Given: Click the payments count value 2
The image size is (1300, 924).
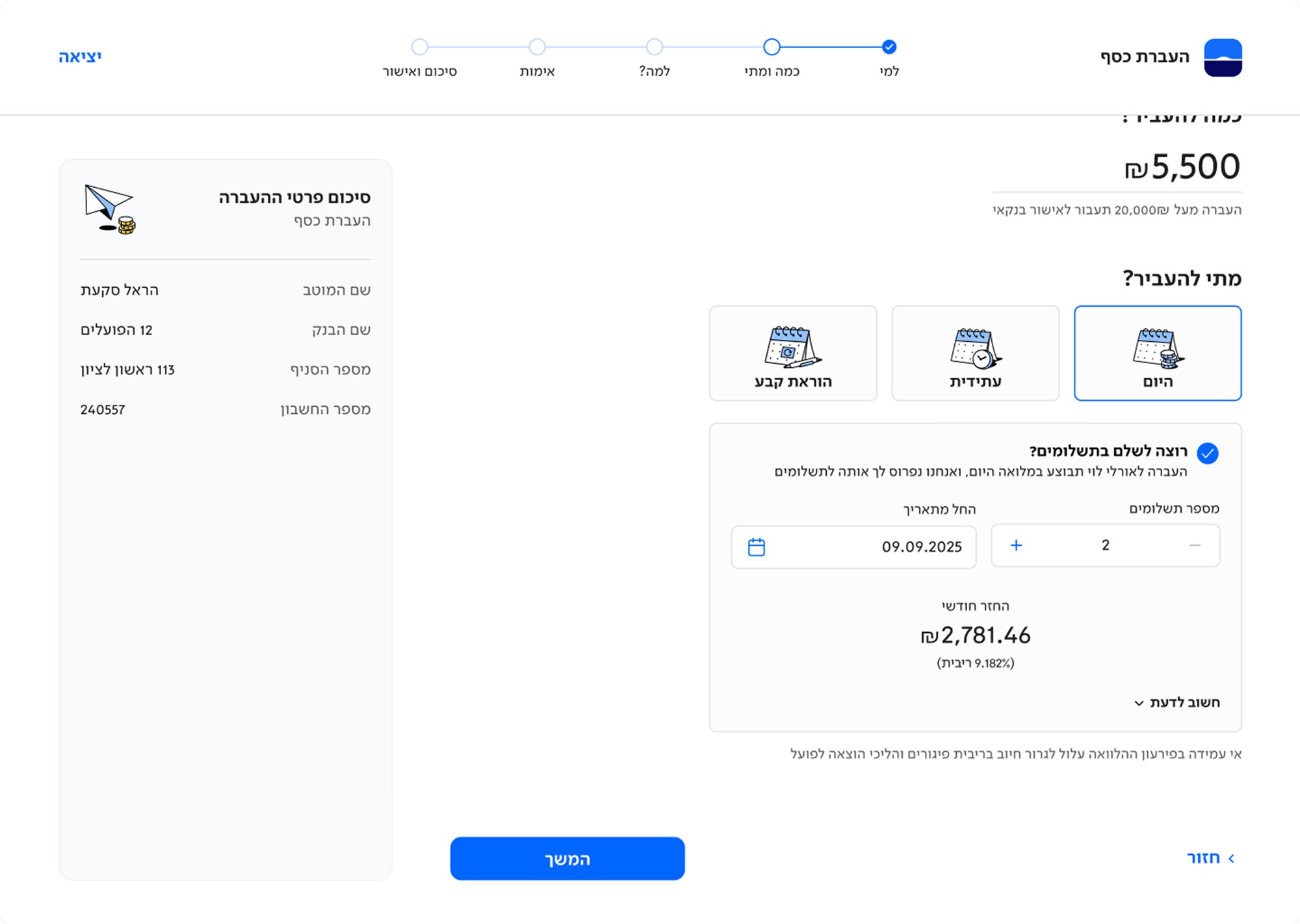Looking at the screenshot, I should click(x=1105, y=545).
